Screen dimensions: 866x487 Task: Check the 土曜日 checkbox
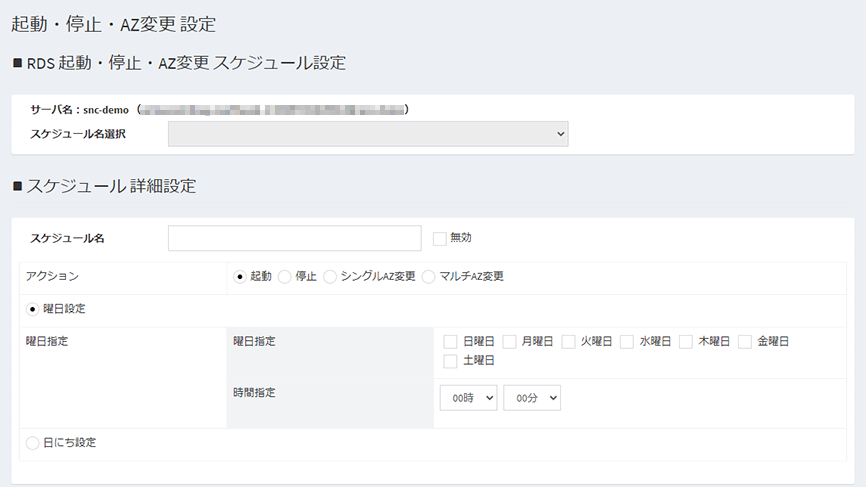click(450, 361)
